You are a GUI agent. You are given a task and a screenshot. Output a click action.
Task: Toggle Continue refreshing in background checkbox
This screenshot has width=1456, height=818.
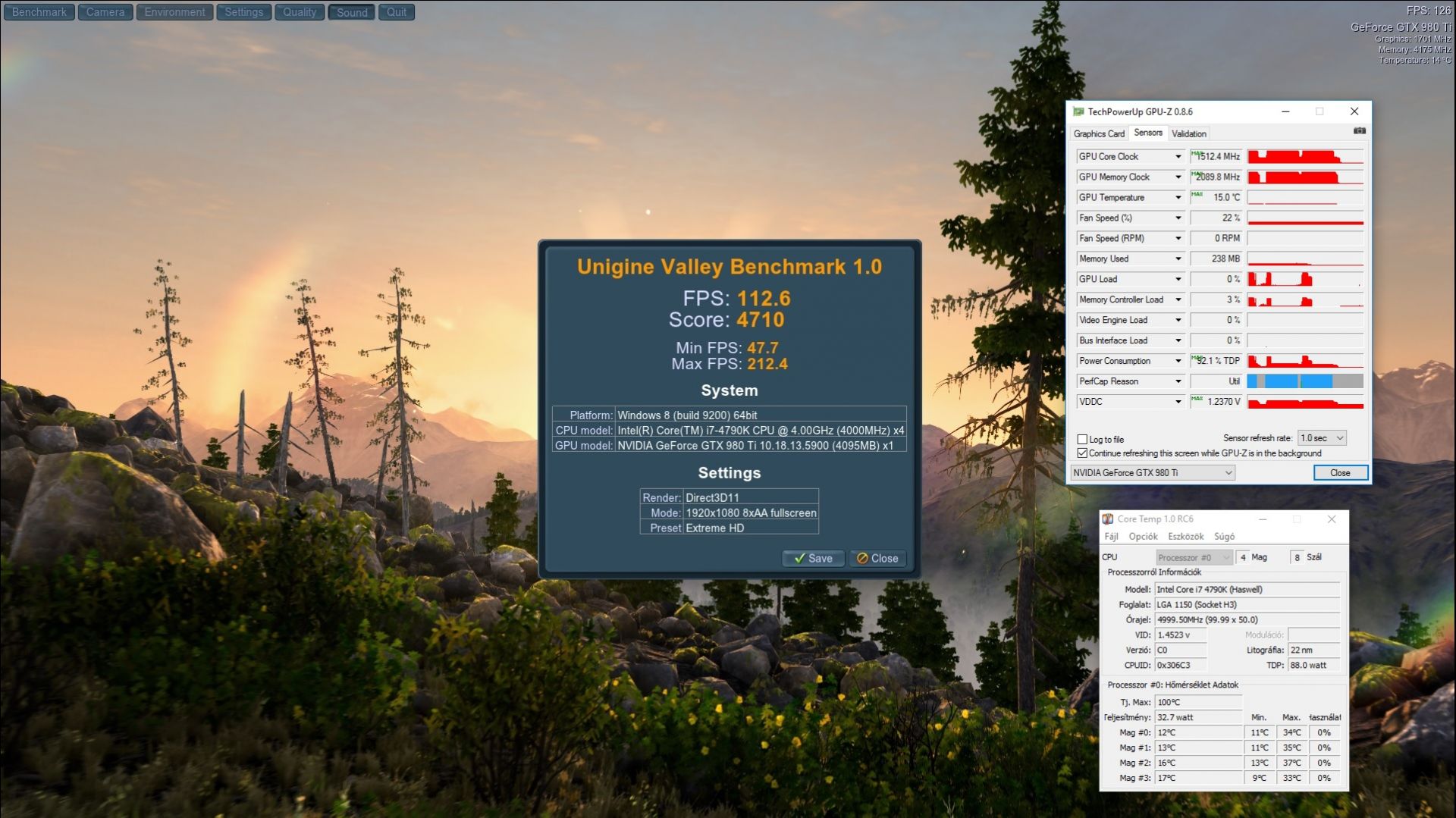click(1082, 453)
